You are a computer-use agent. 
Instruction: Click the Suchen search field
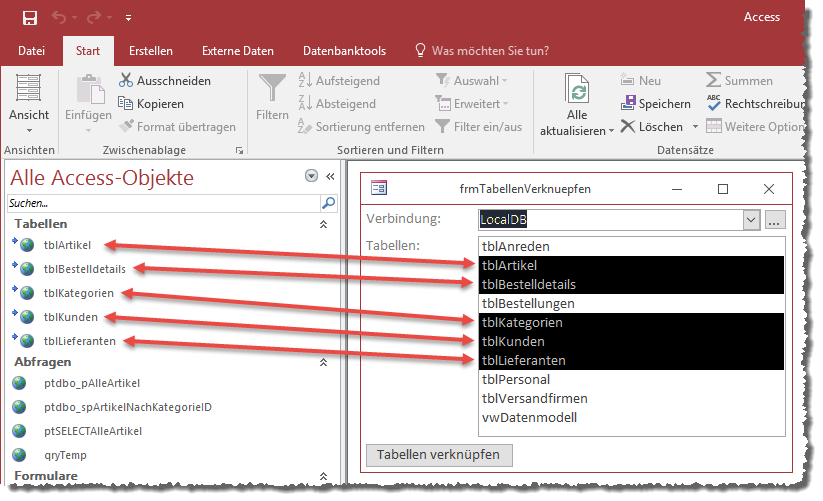pos(160,202)
